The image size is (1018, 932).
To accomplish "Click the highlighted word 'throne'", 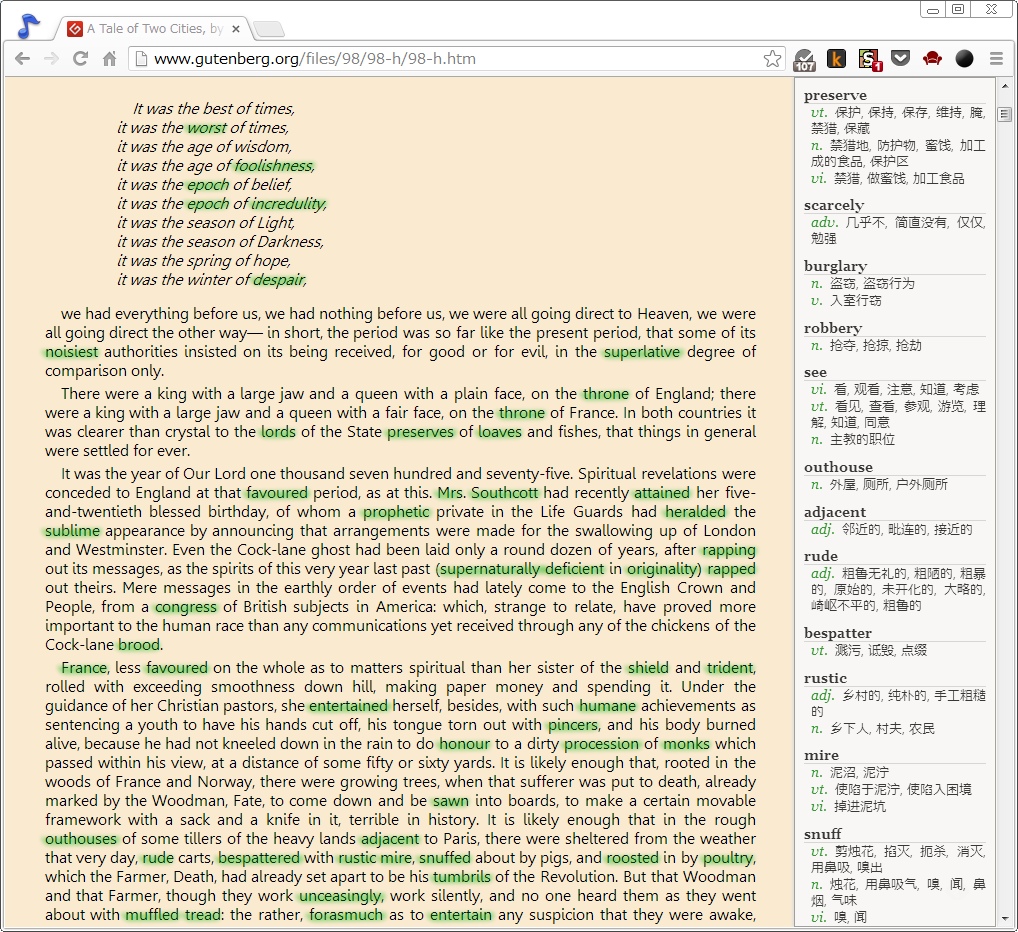I will (x=605, y=394).
